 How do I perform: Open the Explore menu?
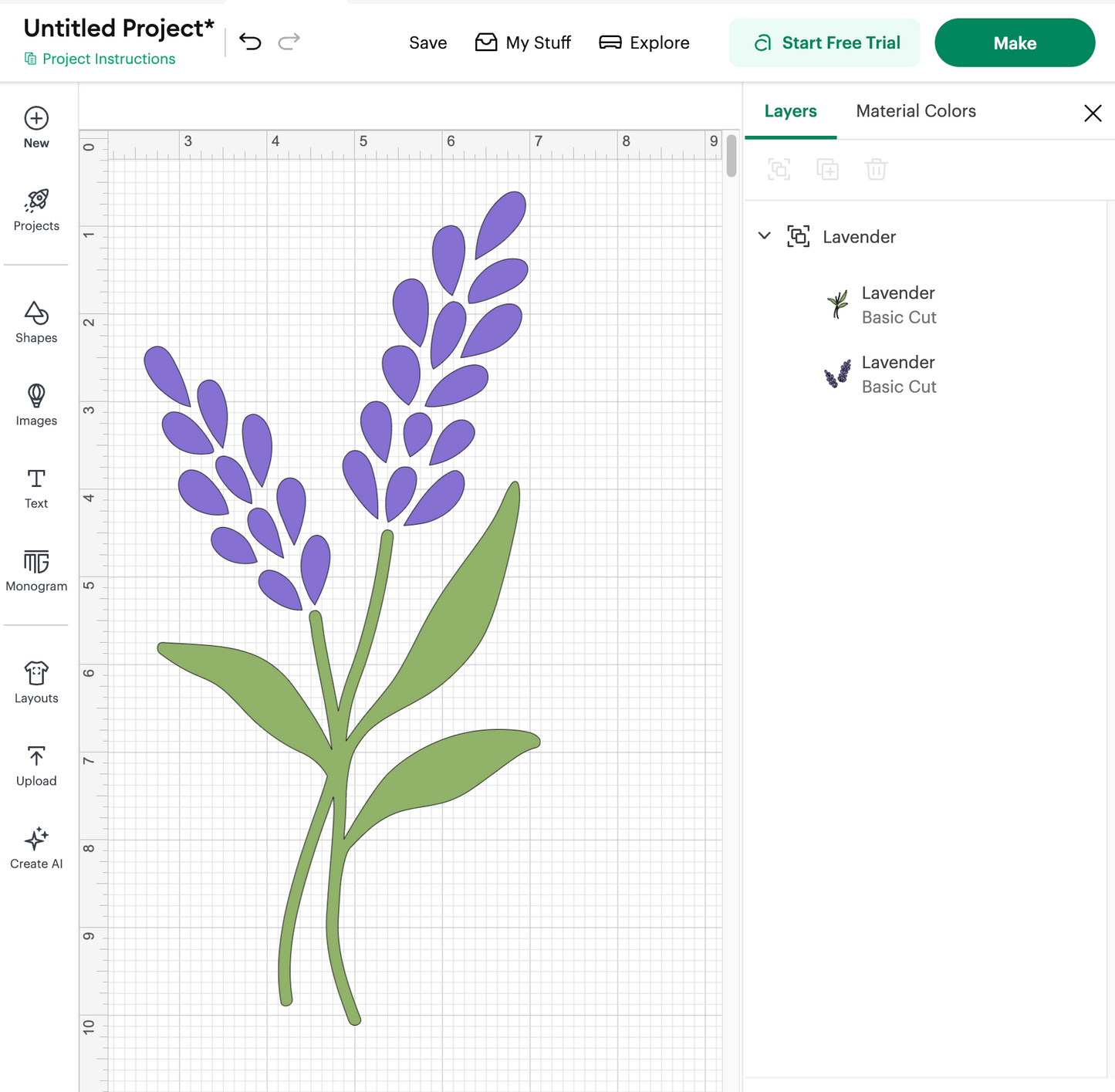point(644,42)
